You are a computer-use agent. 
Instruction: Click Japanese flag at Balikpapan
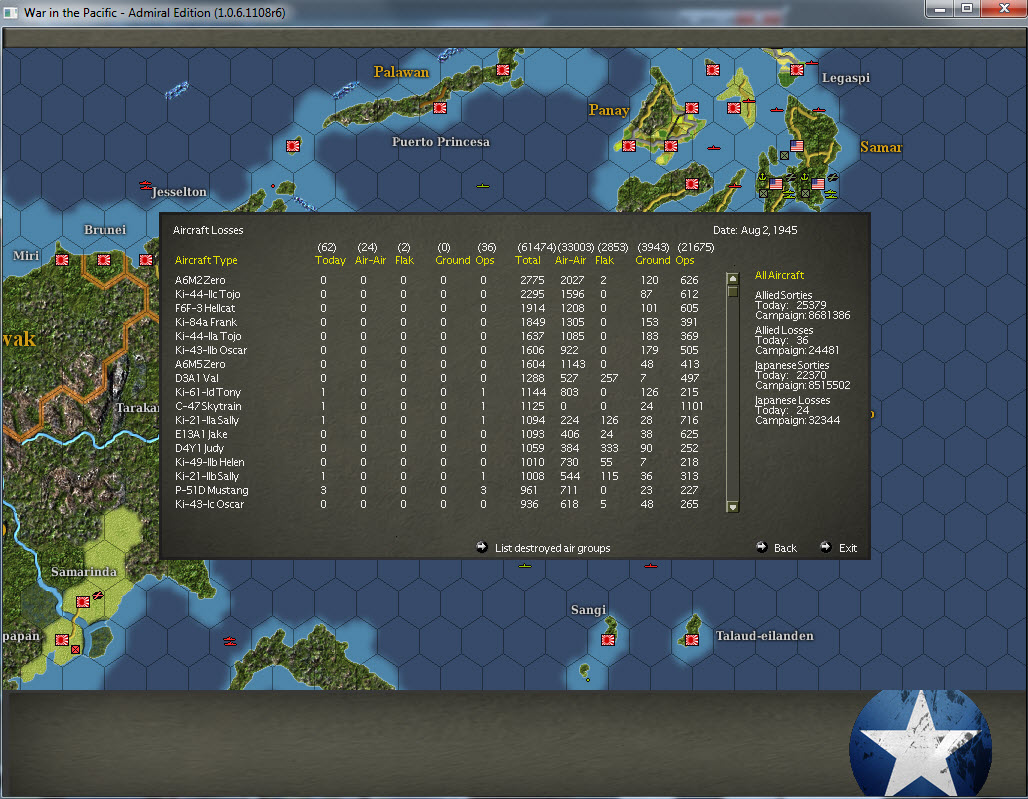tap(62, 640)
